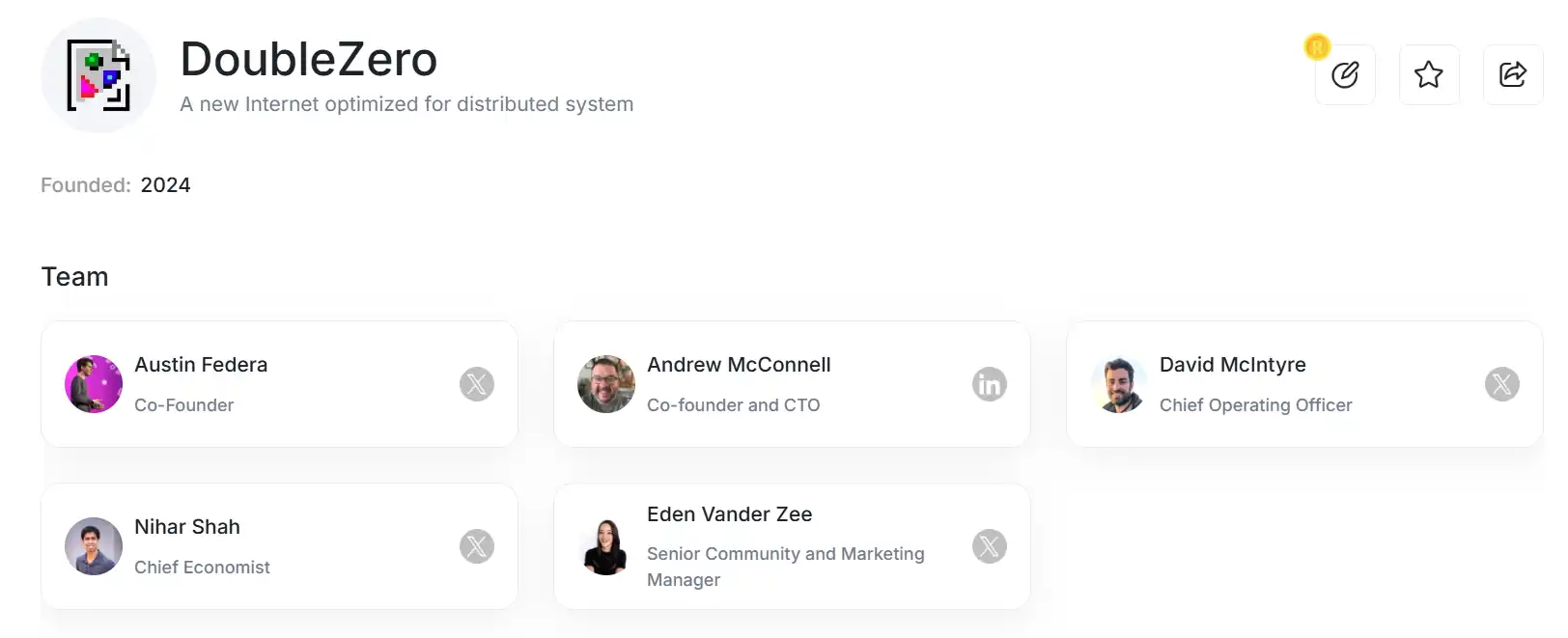Click the David McIntyre name text
The width and height of the screenshot is (1568, 638).
tap(1232, 365)
